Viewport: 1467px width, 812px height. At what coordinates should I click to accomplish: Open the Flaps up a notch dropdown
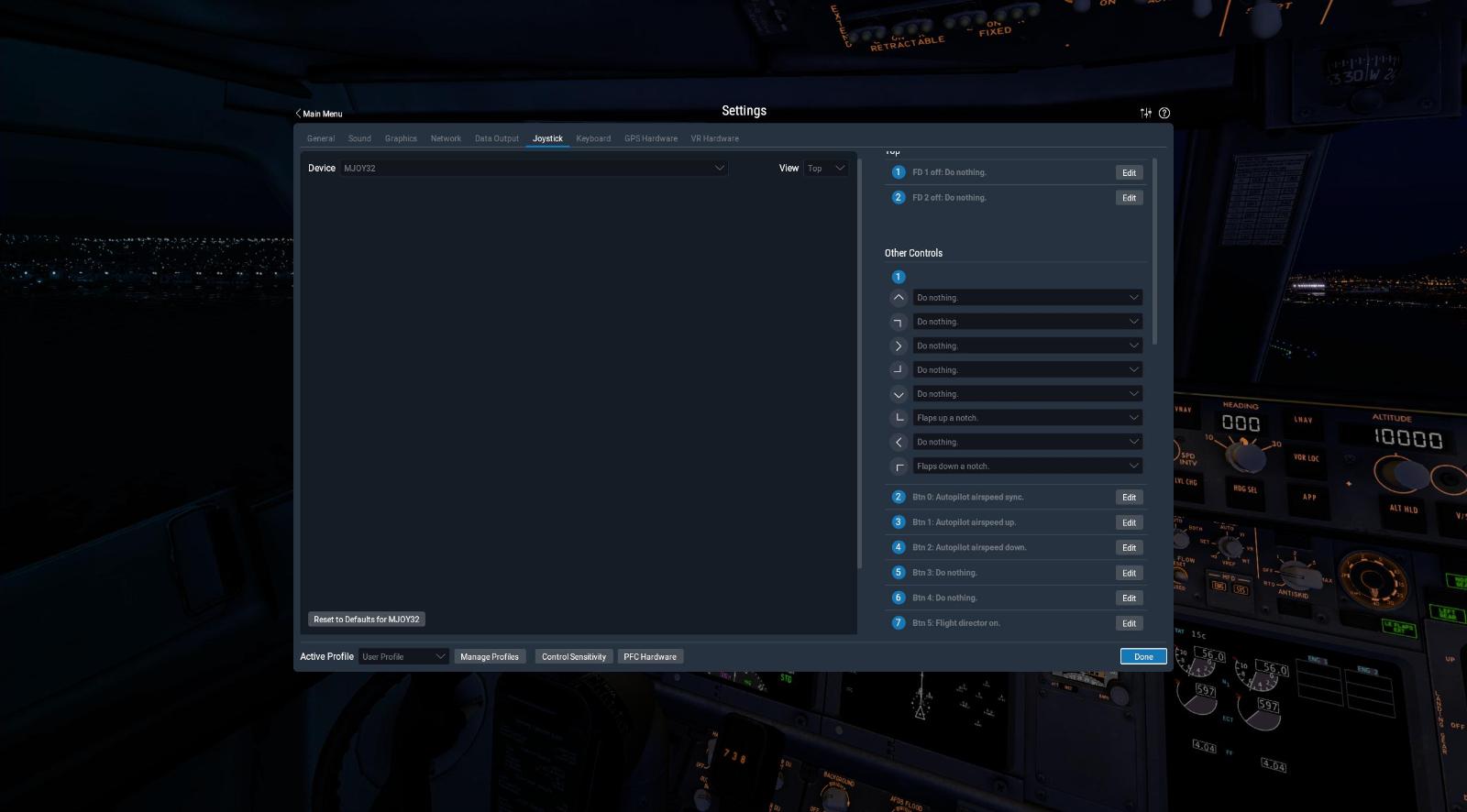click(1028, 418)
